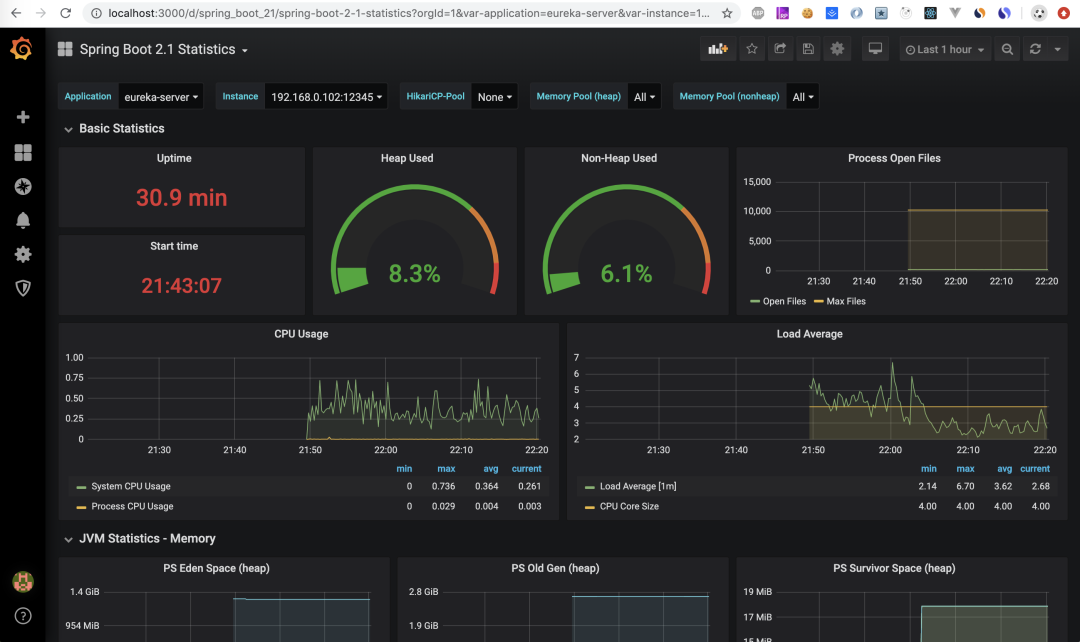The height and width of the screenshot is (642, 1080).
Task: Bookmark this page with star icon
Action: pos(727,13)
